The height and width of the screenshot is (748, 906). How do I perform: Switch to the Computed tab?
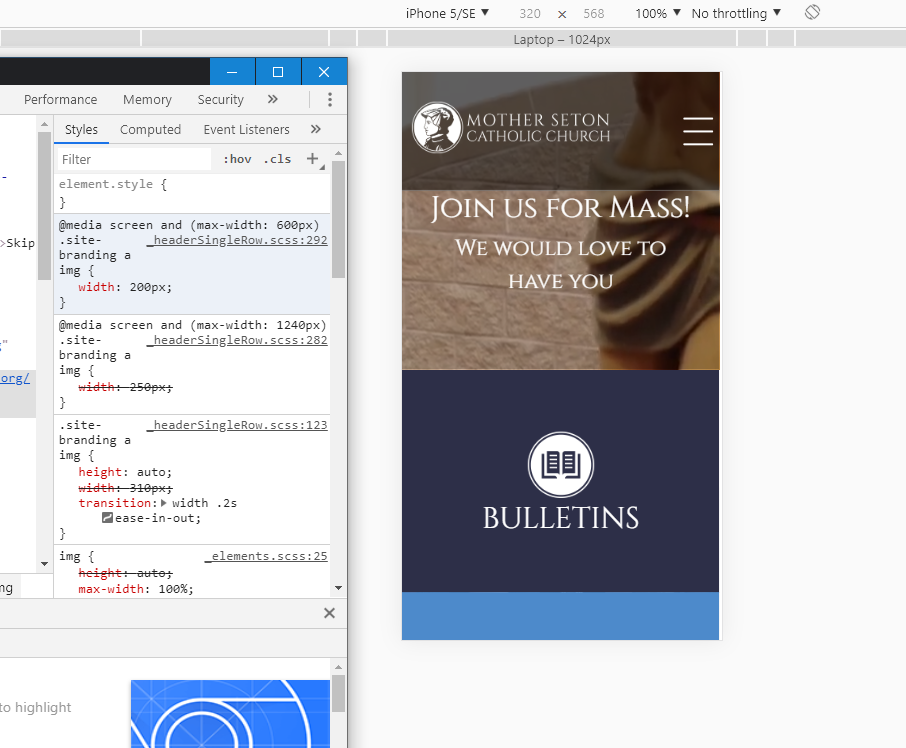coord(150,129)
